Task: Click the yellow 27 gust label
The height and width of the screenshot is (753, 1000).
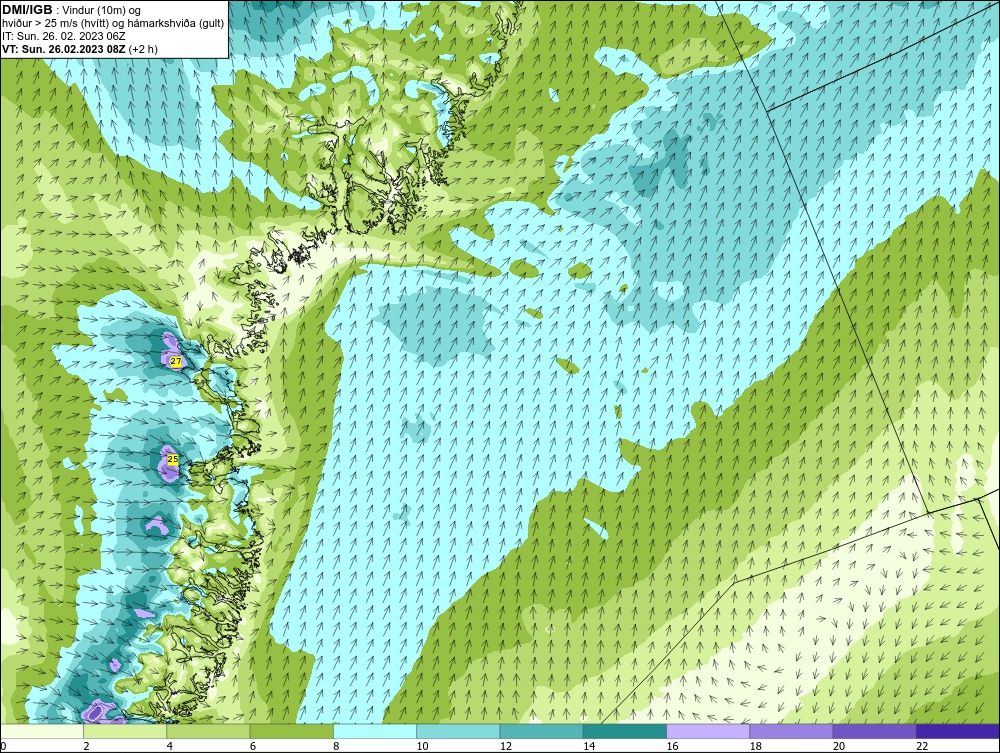Action: (x=176, y=362)
